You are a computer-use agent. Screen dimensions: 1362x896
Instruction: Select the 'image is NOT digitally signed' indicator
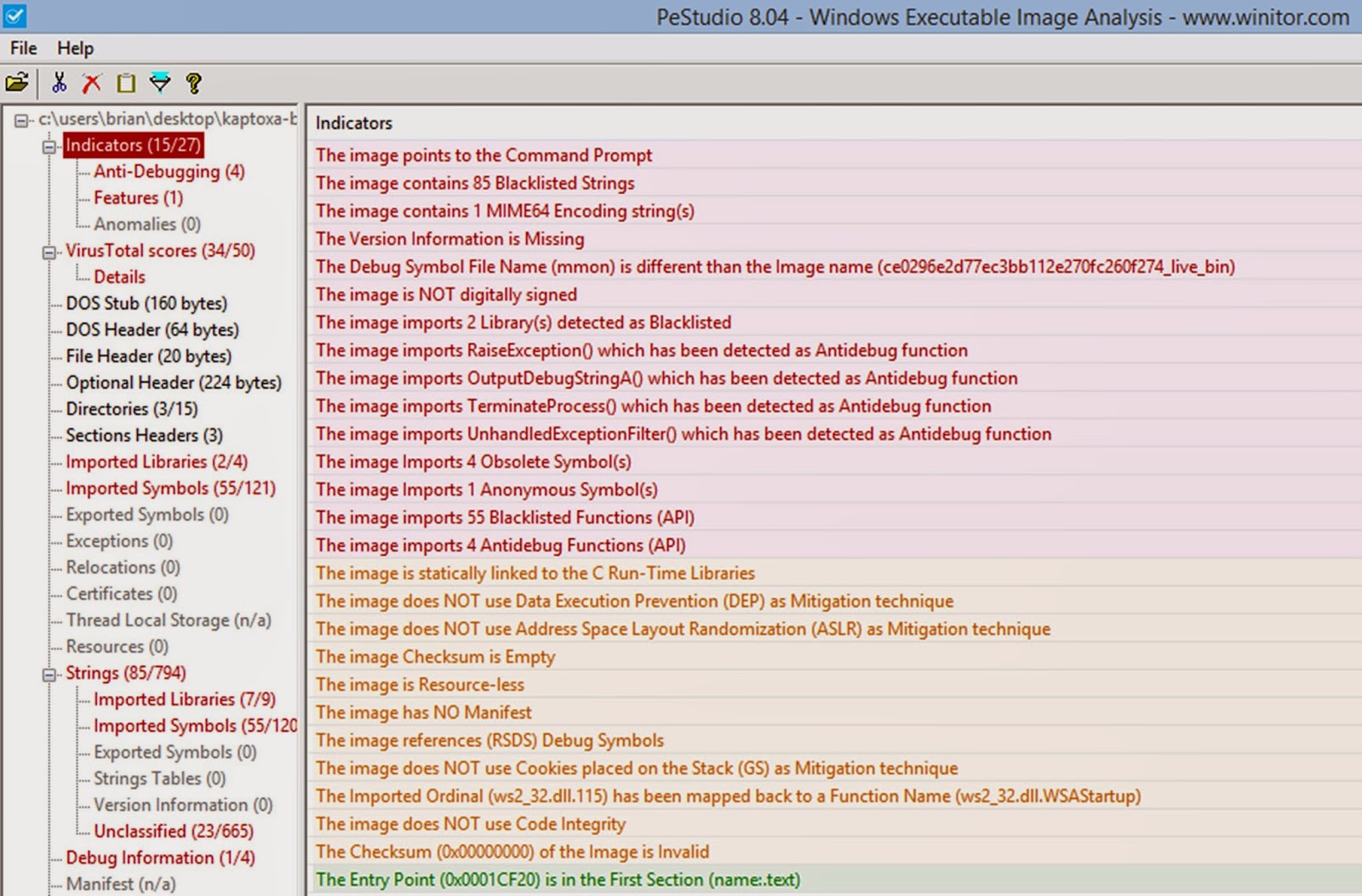click(x=446, y=294)
